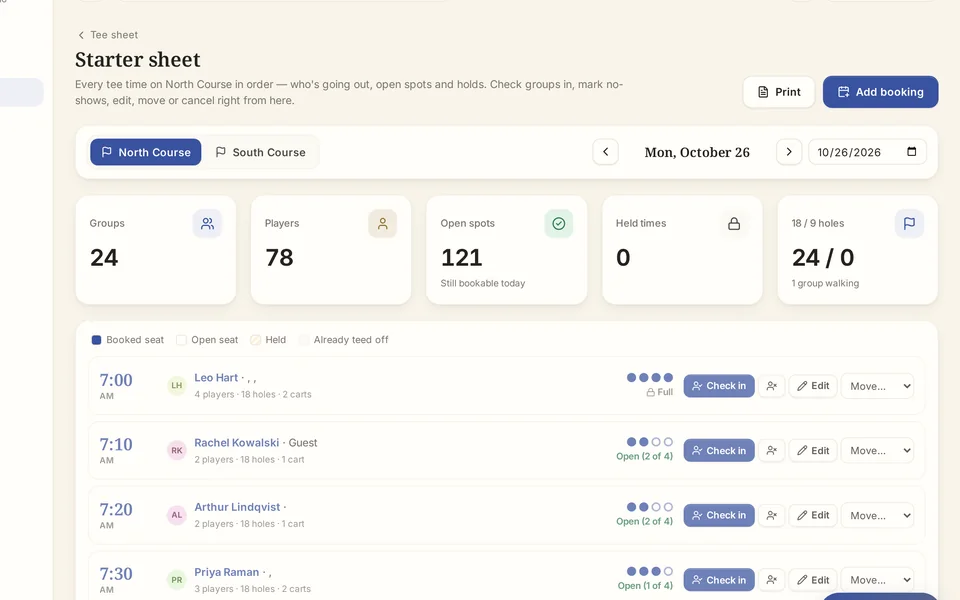
Task: Click the Already teed off legend label
Action: pos(351,340)
